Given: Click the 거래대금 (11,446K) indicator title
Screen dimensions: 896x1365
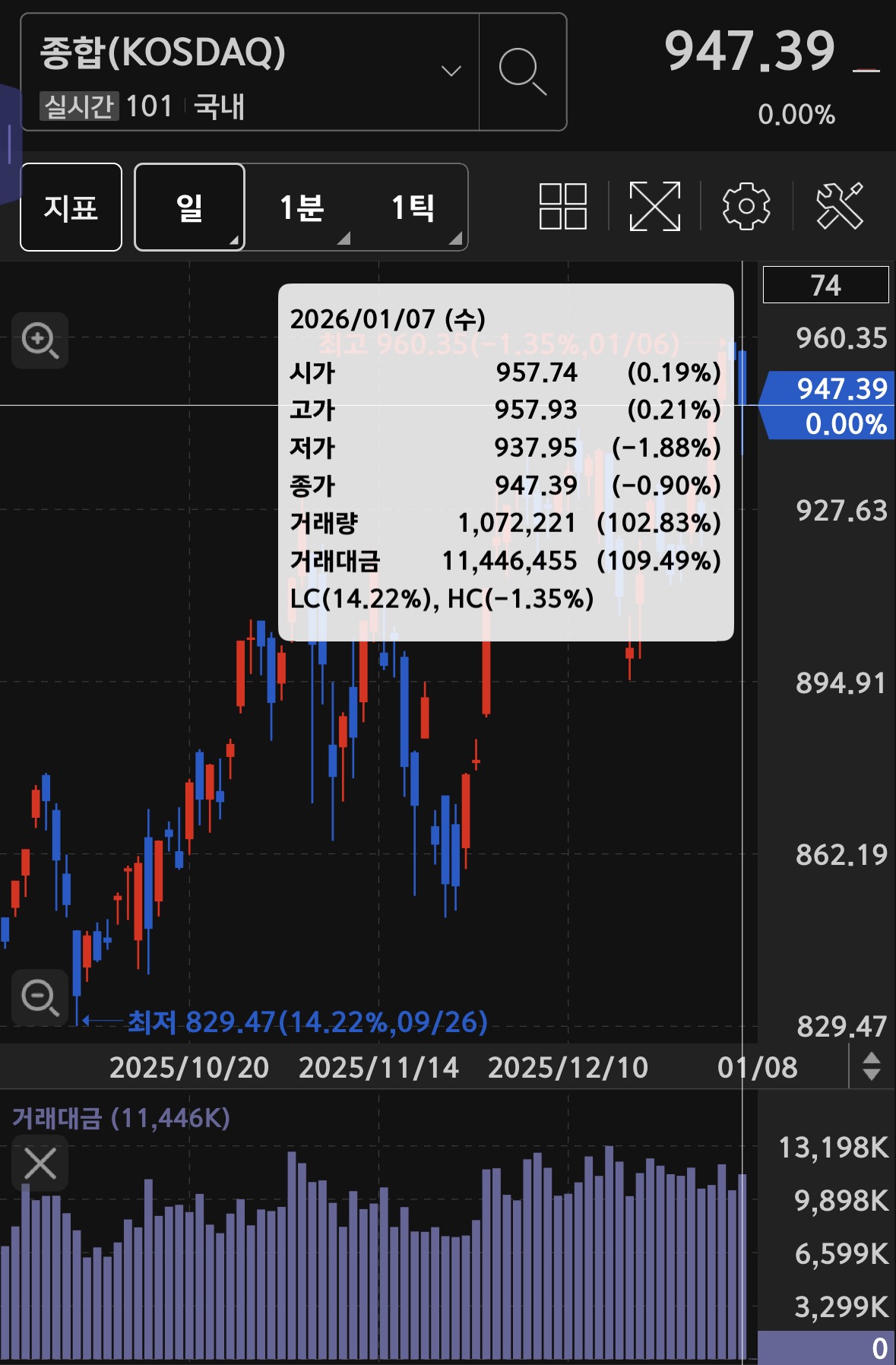Looking at the screenshot, I should coord(121,1118).
